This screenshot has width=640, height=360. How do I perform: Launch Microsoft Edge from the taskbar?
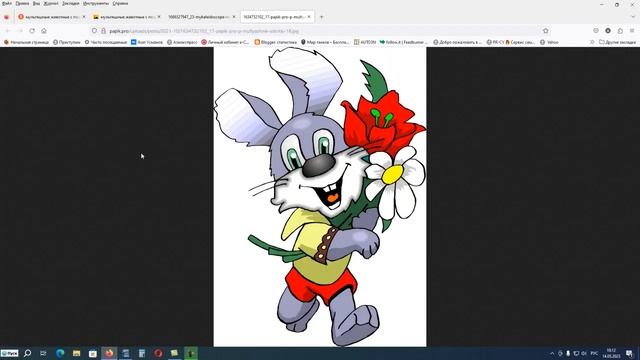60,353
